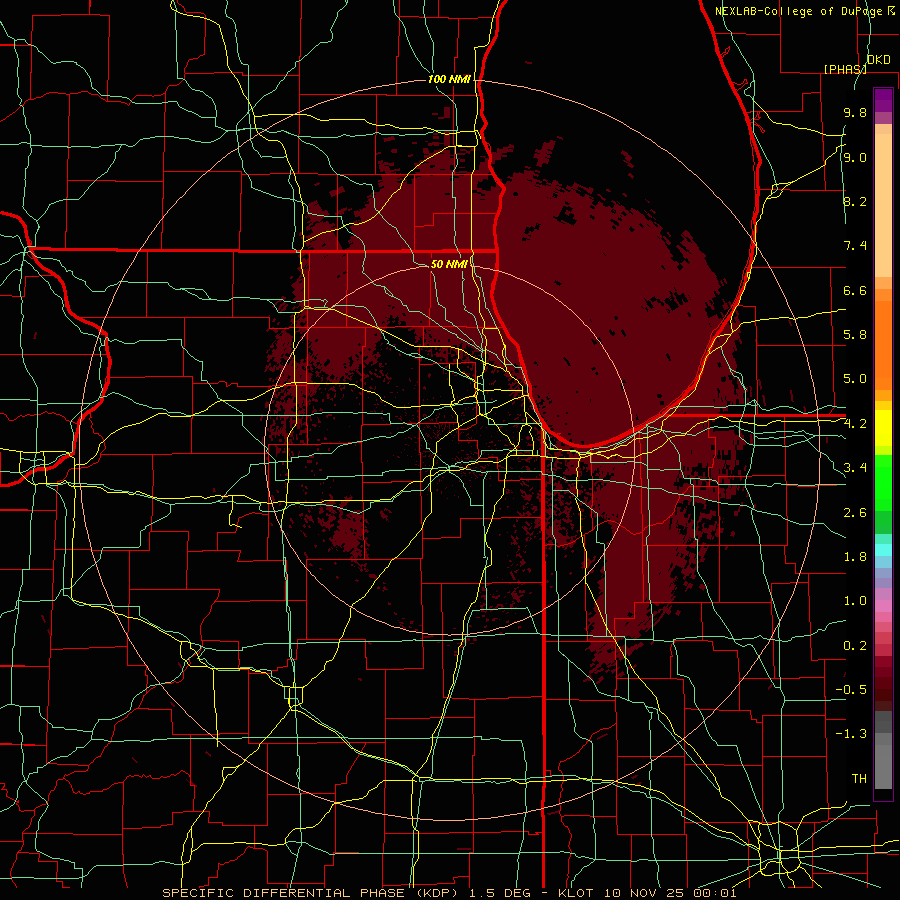Click the 0.2 scale value
The width and height of the screenshot is (900, 900).
[x=855, y=646]
